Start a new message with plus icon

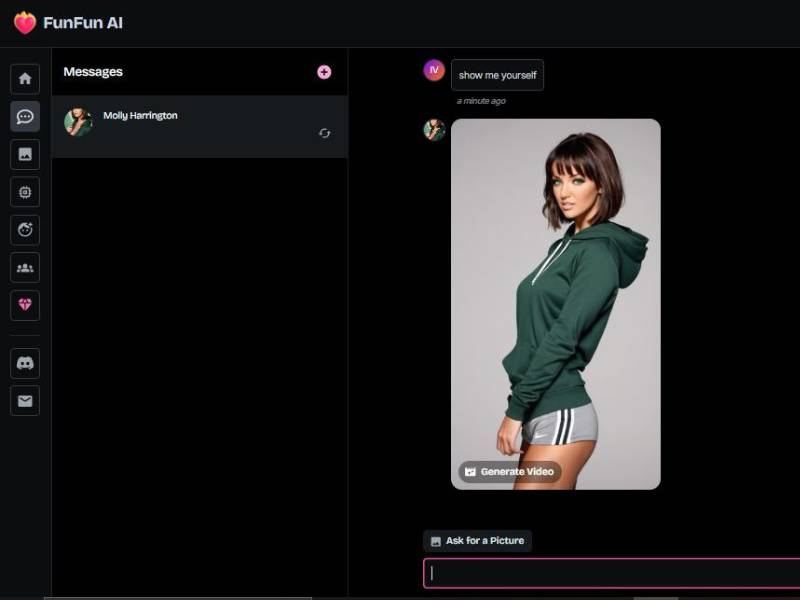point(324,72)
